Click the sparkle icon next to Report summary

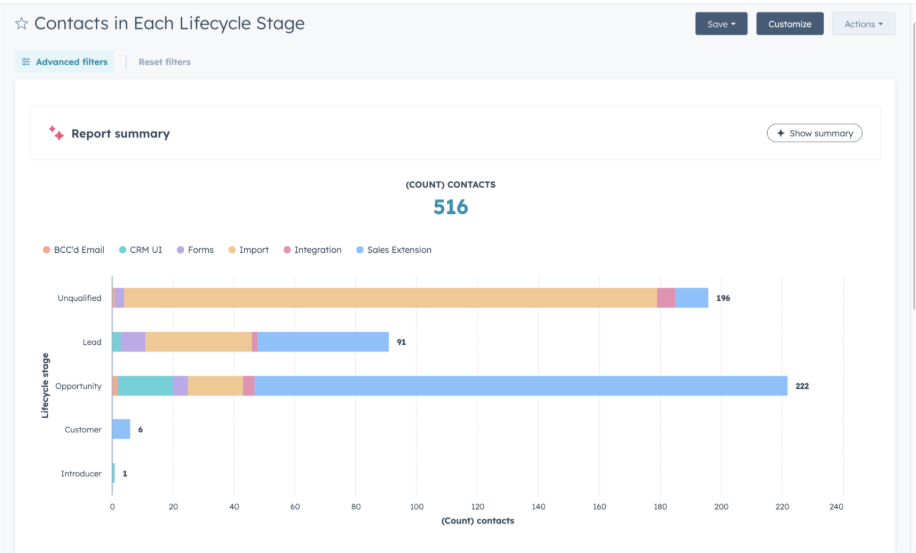pyautogui.click(x=56, y=133)
